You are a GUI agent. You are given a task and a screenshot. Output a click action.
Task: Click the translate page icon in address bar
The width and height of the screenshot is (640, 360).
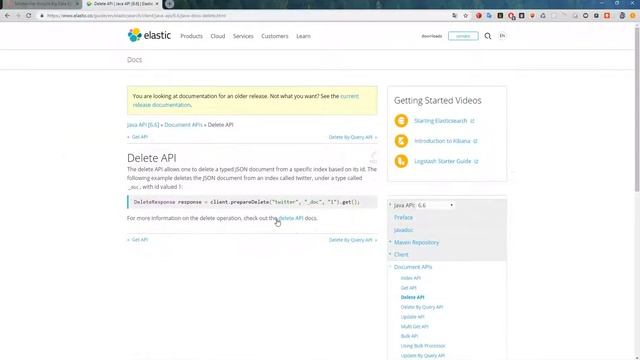pyautogui.click(x=455, y=16)
